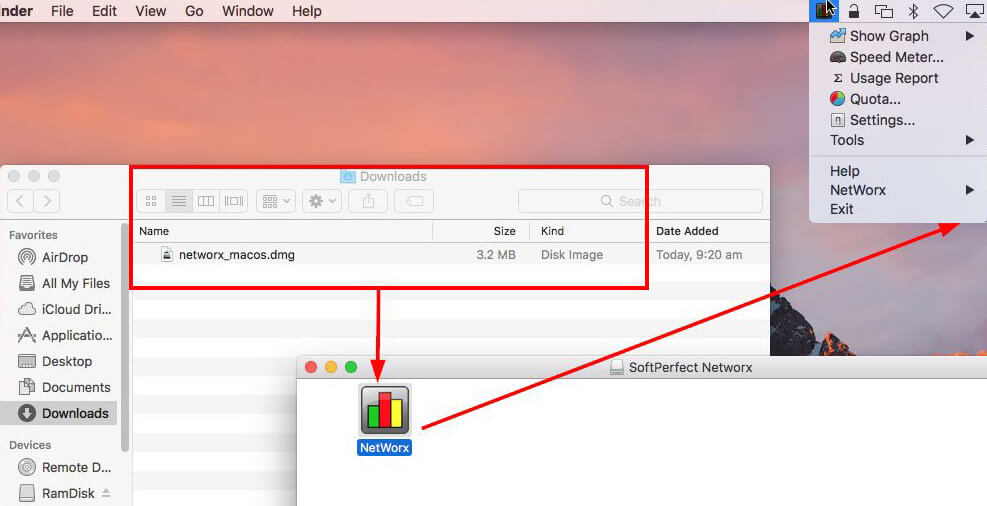Image resolution: width=987 pixels, height=506 pixels.
Task: Click the Finder search field
Action: tap(640, 201)
